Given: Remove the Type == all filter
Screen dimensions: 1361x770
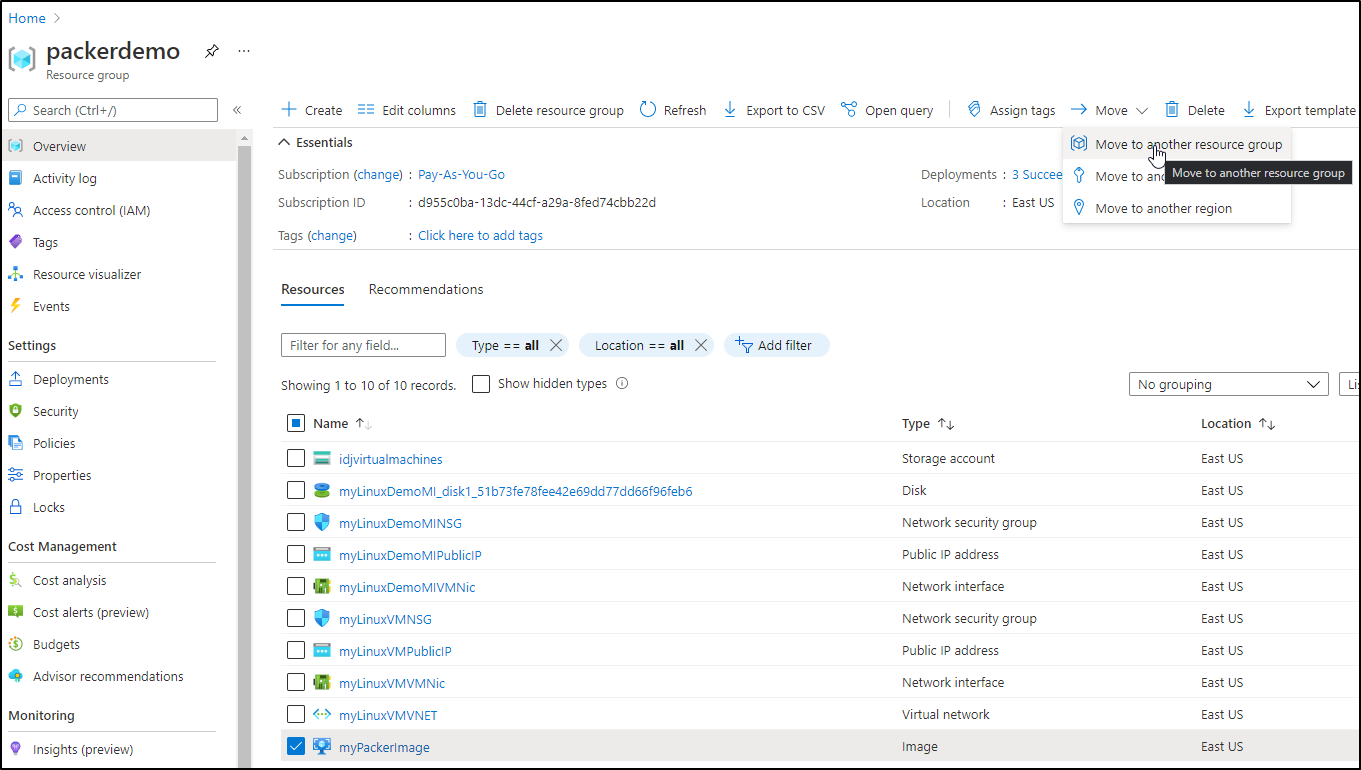Looking at the screenshot, I should (x=557, y=345).
